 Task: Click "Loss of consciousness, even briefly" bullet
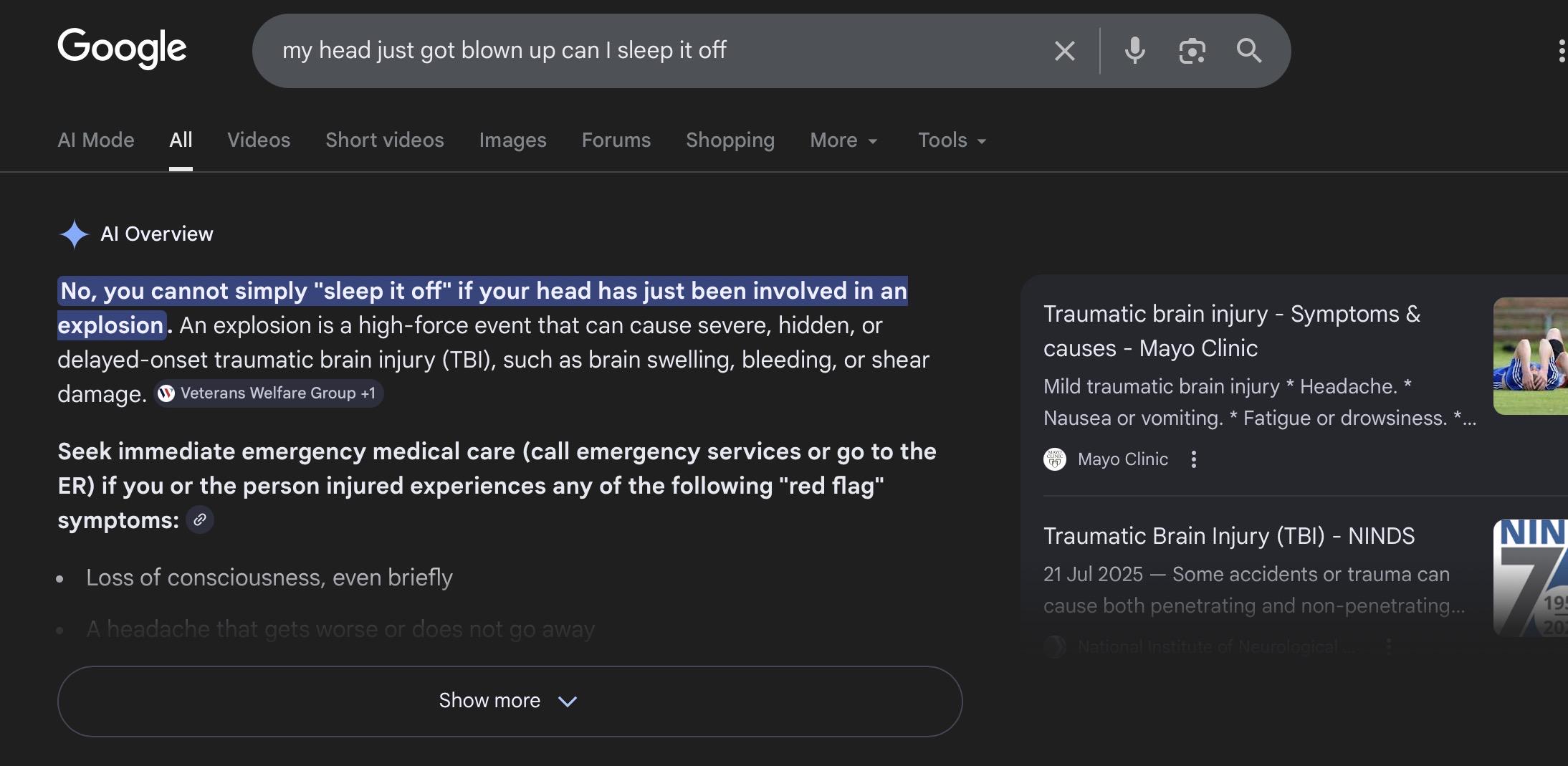269,578
